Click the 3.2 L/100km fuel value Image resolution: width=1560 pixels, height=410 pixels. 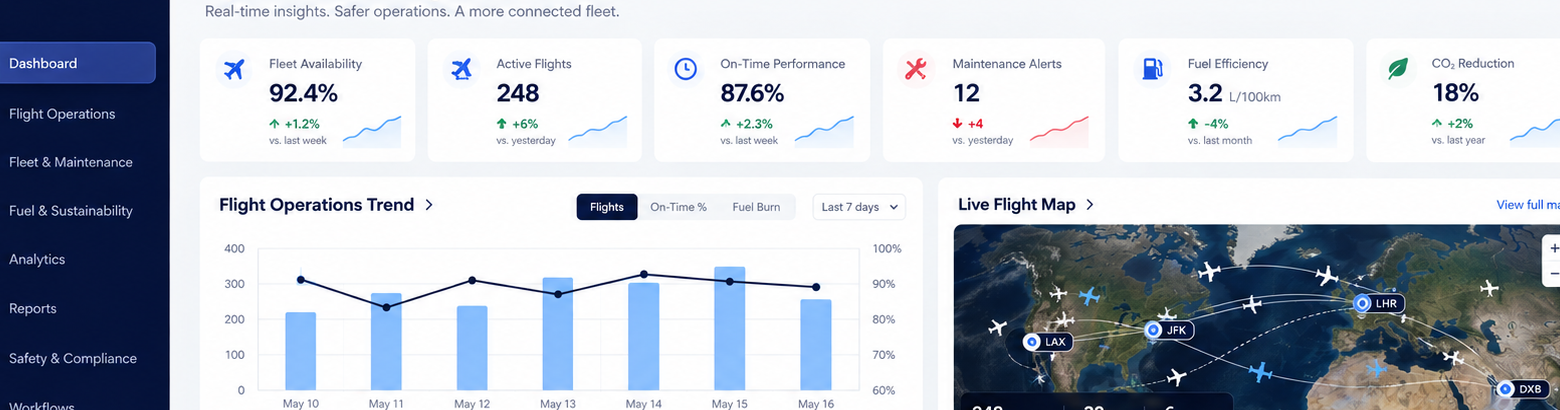click(x=1234, y=95)
